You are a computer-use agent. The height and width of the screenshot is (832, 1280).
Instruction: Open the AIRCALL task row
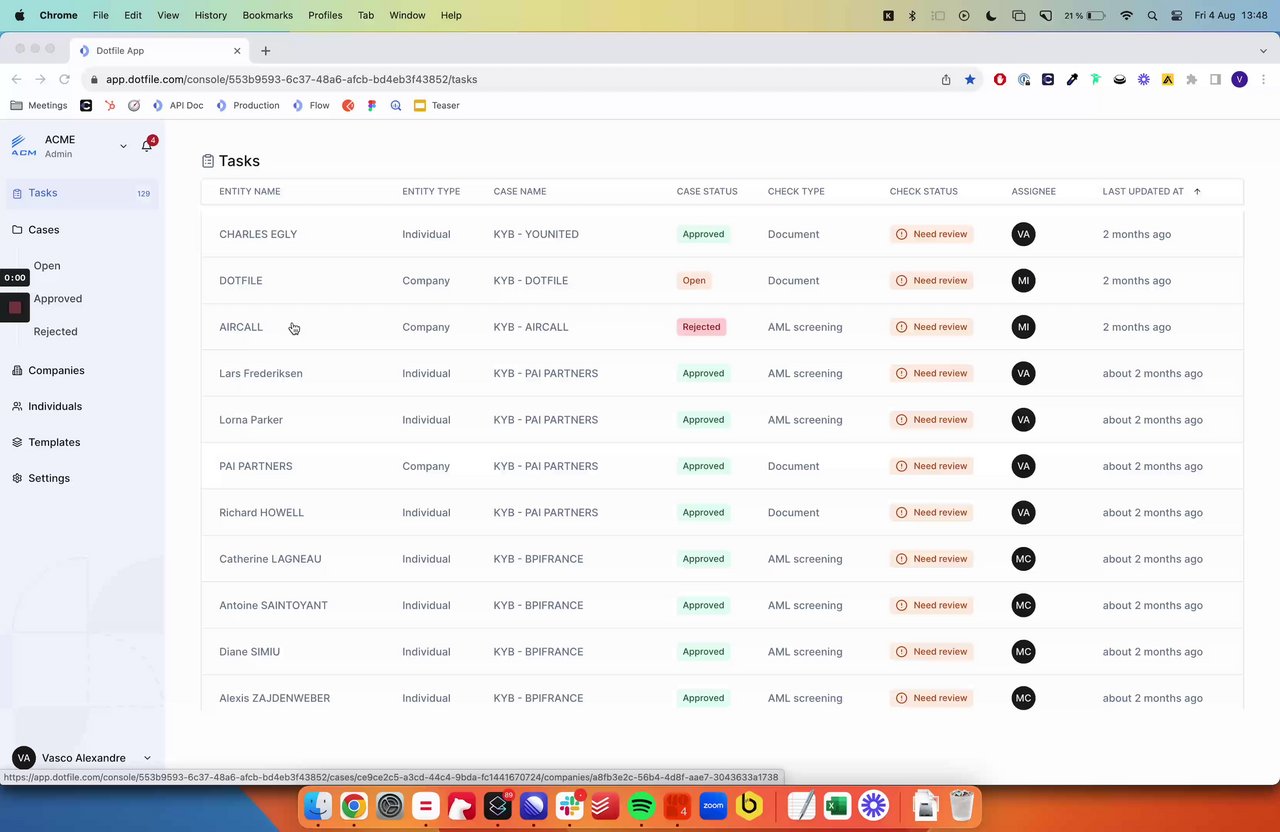click(722, 327)
